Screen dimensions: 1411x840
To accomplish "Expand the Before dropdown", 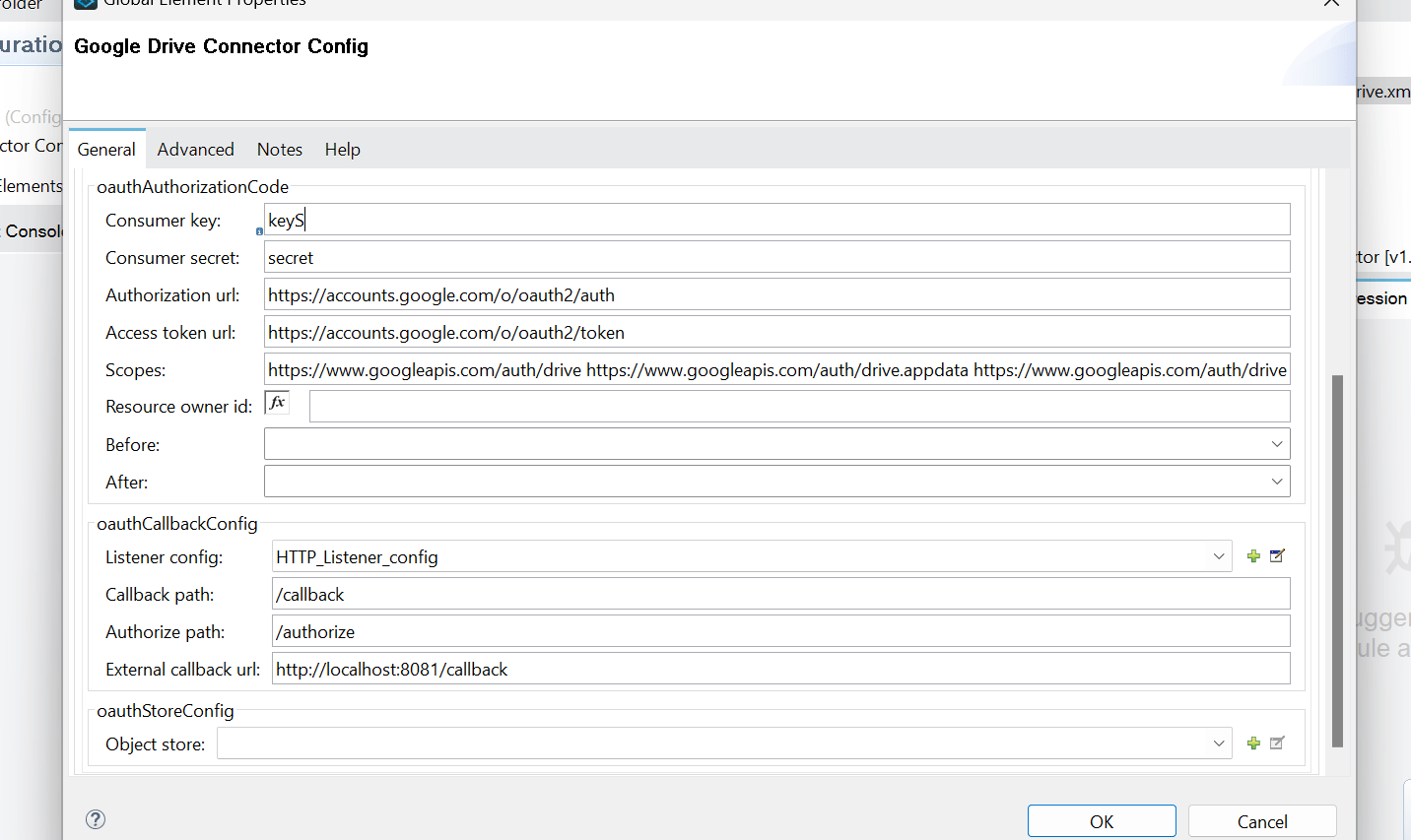I will [1276, 444].
